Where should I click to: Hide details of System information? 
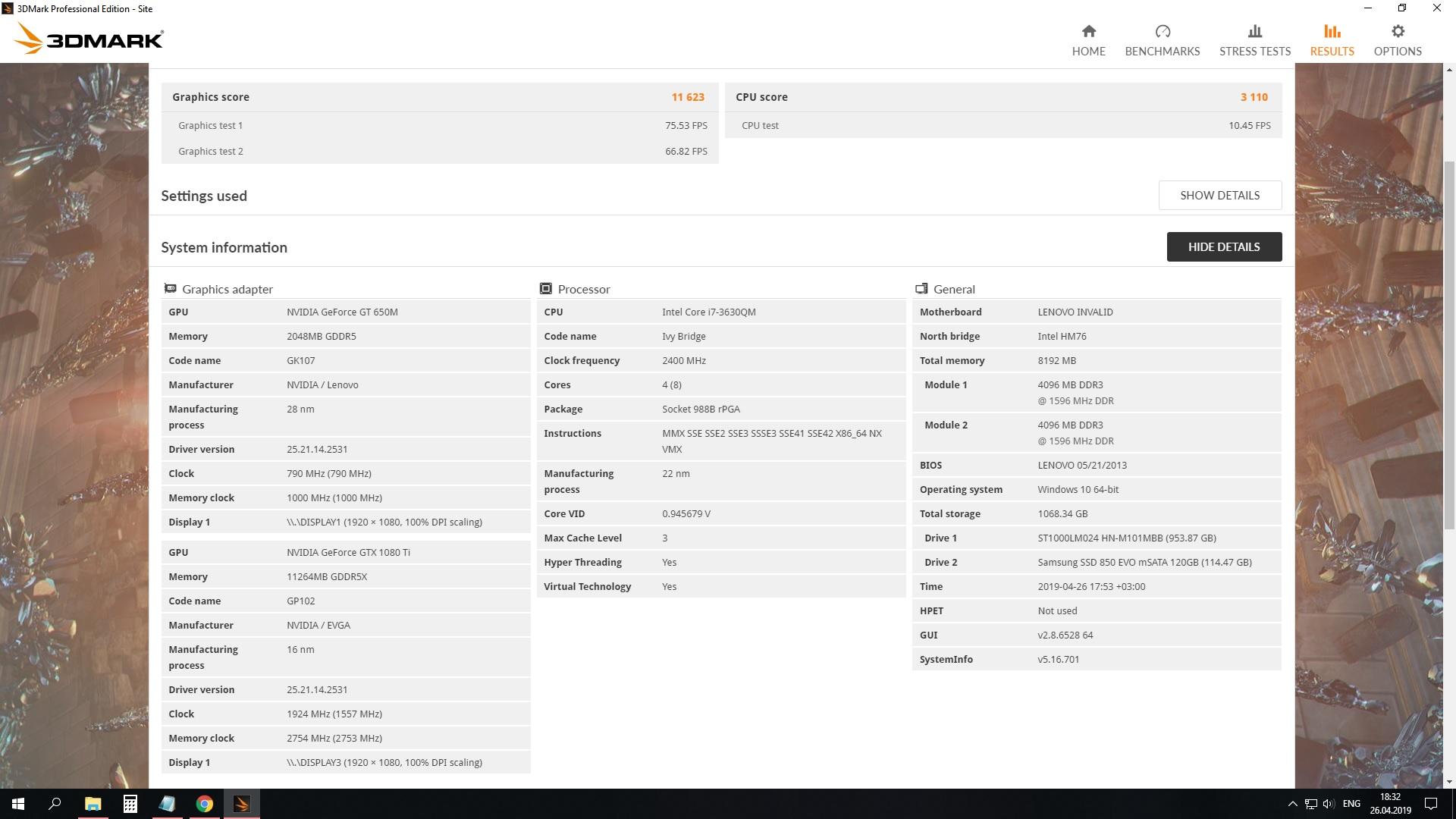1224,246
